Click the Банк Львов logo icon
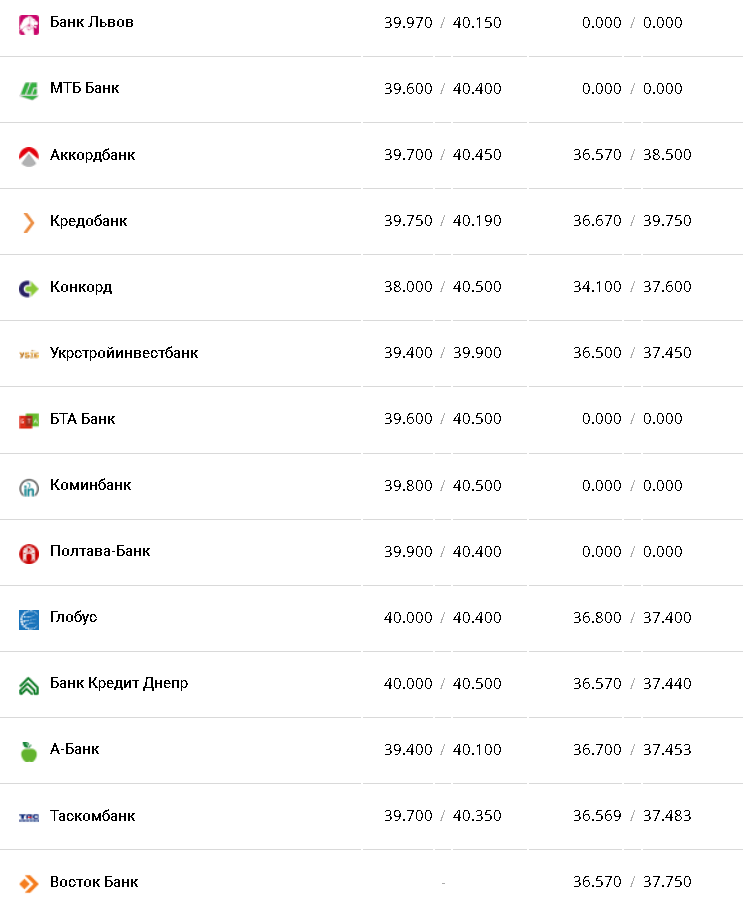743x908 pixels. (29, 24)
